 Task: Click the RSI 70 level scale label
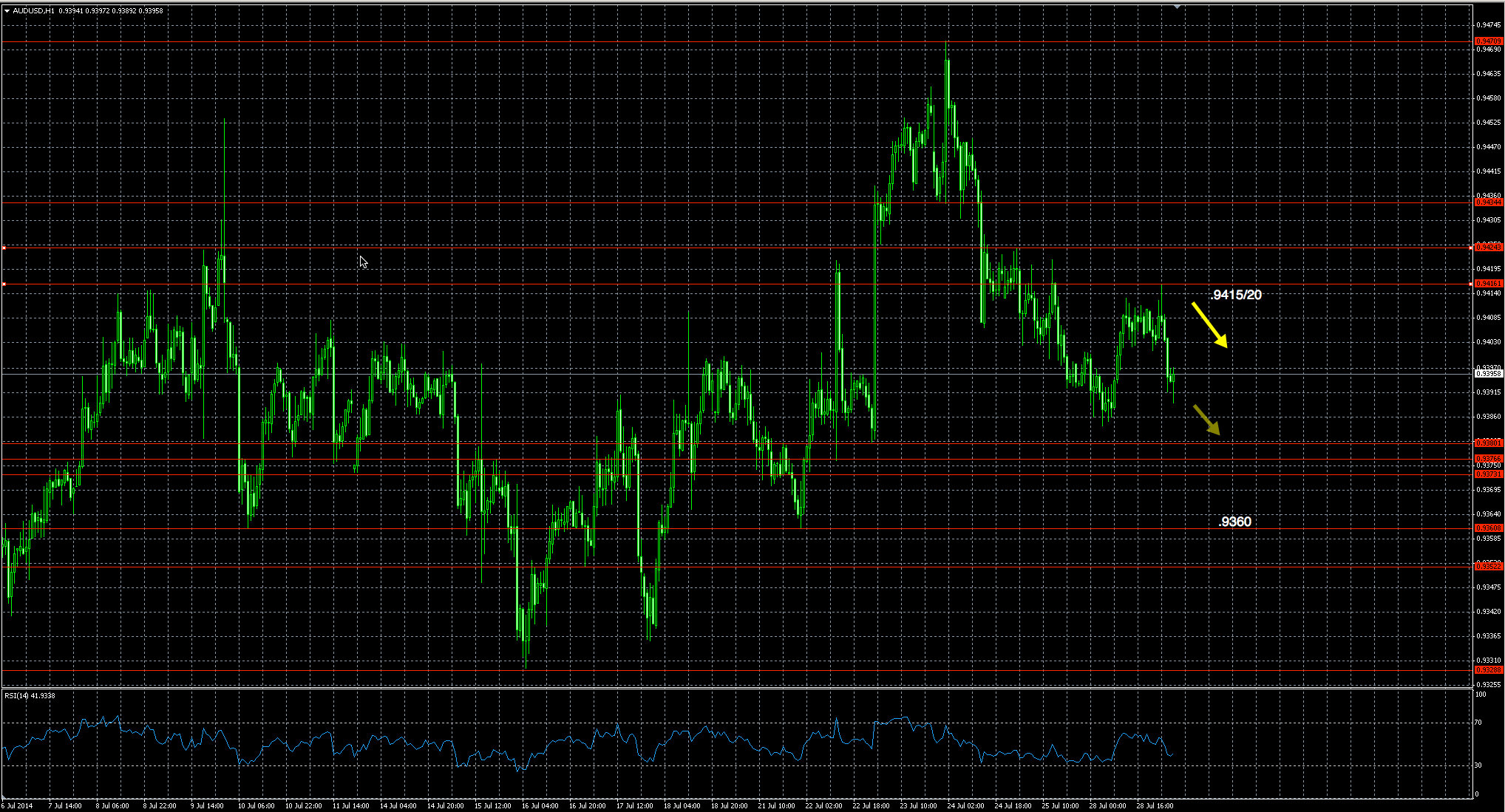[1478, 723]
